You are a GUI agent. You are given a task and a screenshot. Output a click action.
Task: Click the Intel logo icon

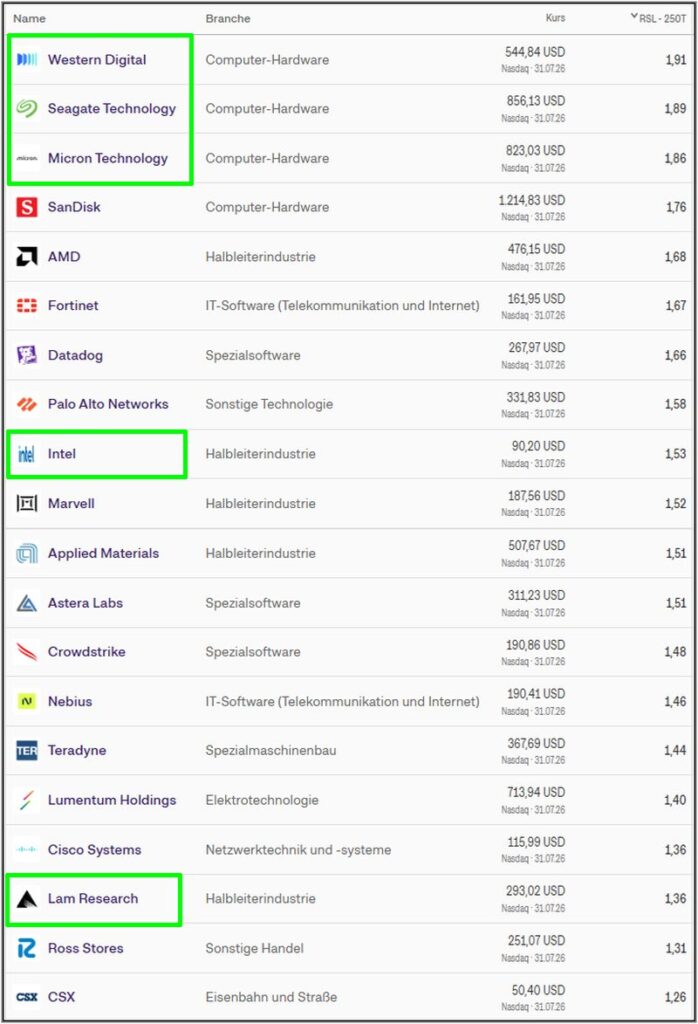point(27,454)
